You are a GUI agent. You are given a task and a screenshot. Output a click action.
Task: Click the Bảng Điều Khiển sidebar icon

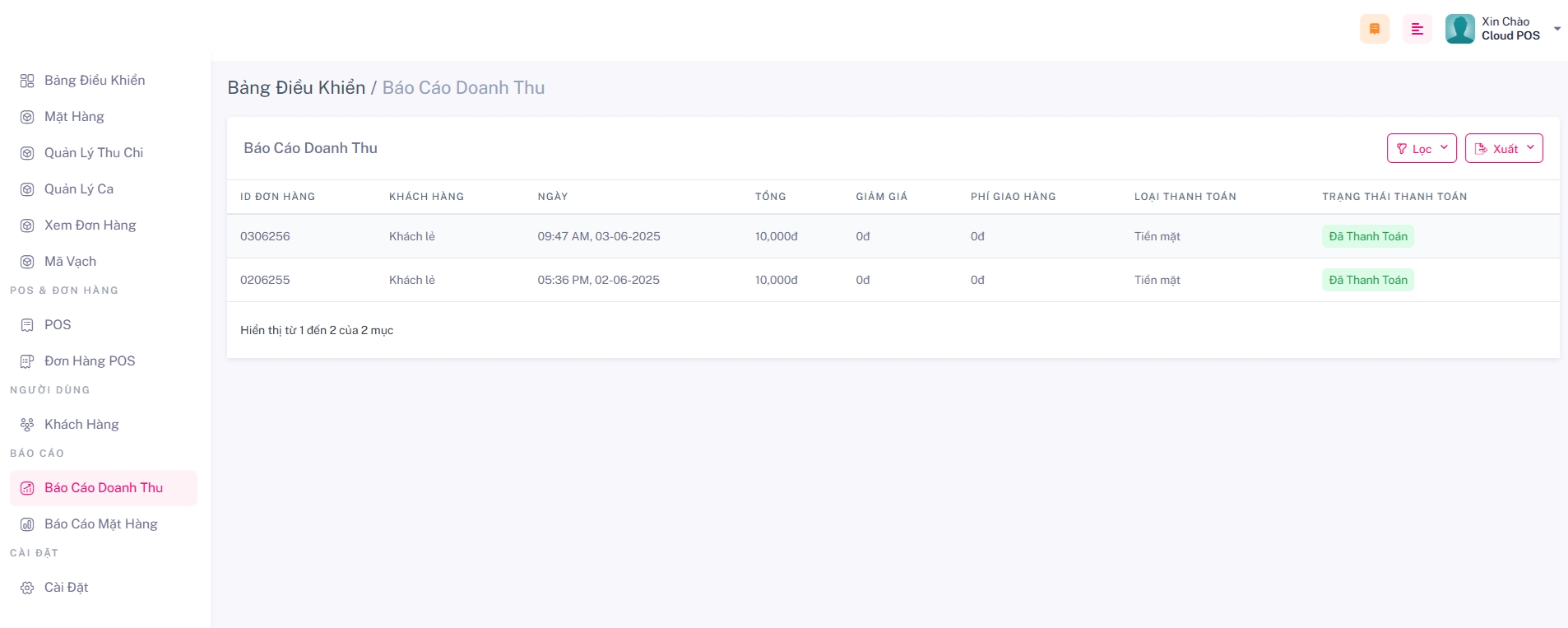(x=27, y=81)
